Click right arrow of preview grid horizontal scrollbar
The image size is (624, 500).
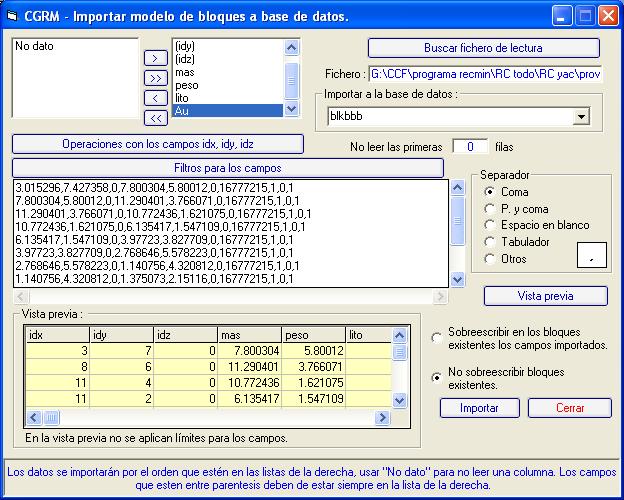point(382,418)
